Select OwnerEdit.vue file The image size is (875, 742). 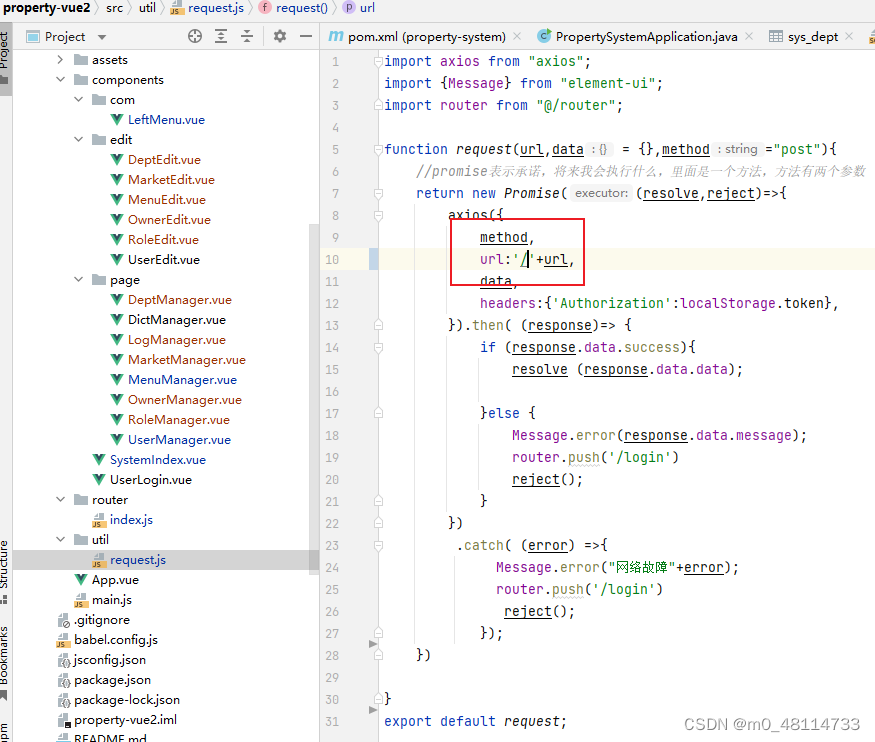point(169,220)
